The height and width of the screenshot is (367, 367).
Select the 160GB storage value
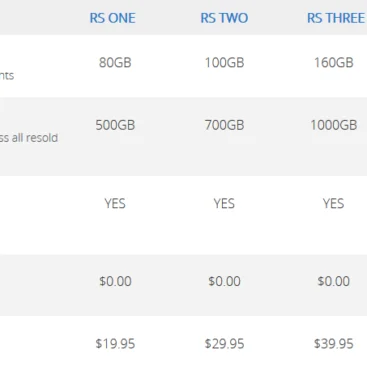[x=334, y=63]
